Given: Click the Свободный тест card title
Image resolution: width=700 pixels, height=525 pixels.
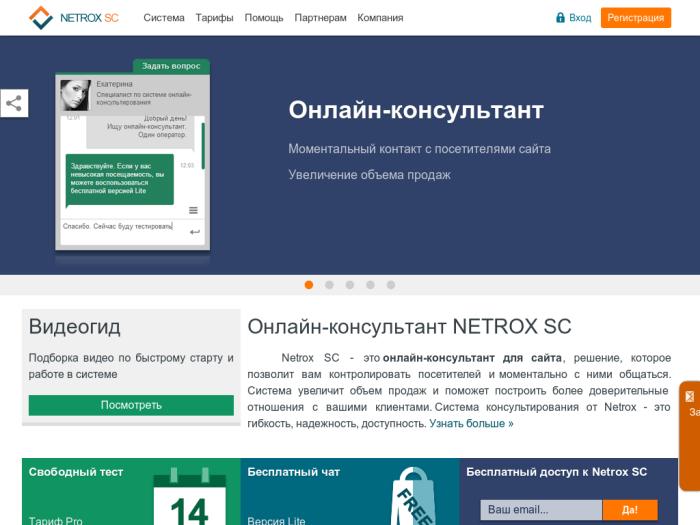Looking at the screenshot, I should pyautogui.click(x=76, y=472).
